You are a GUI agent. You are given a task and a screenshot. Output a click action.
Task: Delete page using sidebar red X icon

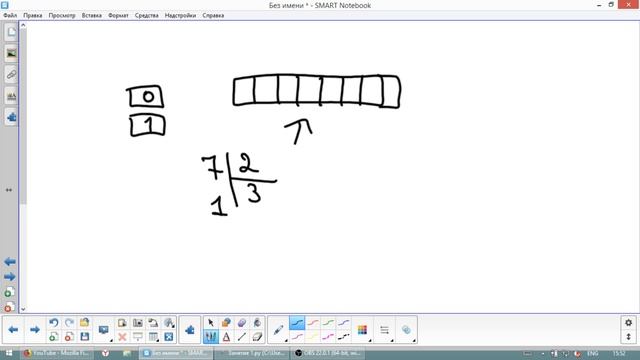coord(9,307)
